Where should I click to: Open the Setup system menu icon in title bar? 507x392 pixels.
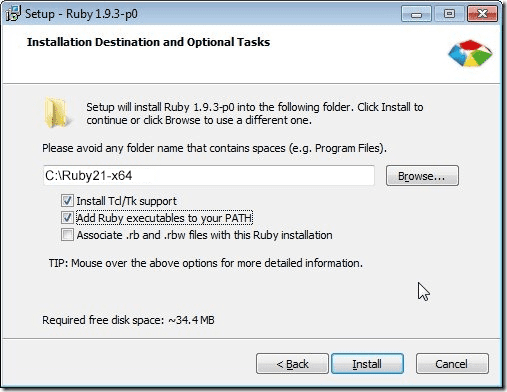pos(14,13)
